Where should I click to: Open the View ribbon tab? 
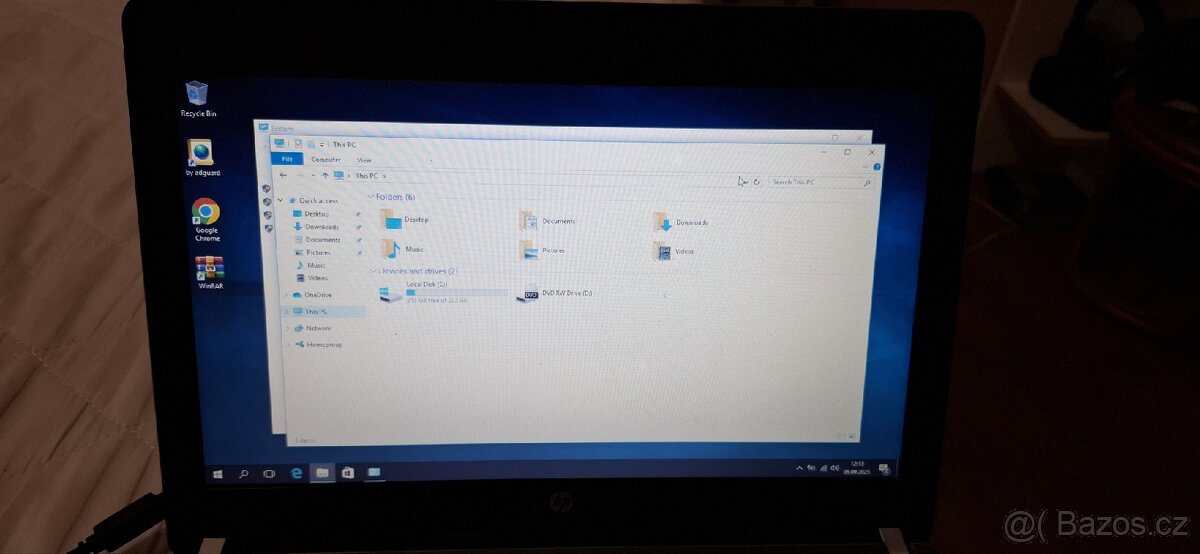pyautogui.click(x=364, y=160)
